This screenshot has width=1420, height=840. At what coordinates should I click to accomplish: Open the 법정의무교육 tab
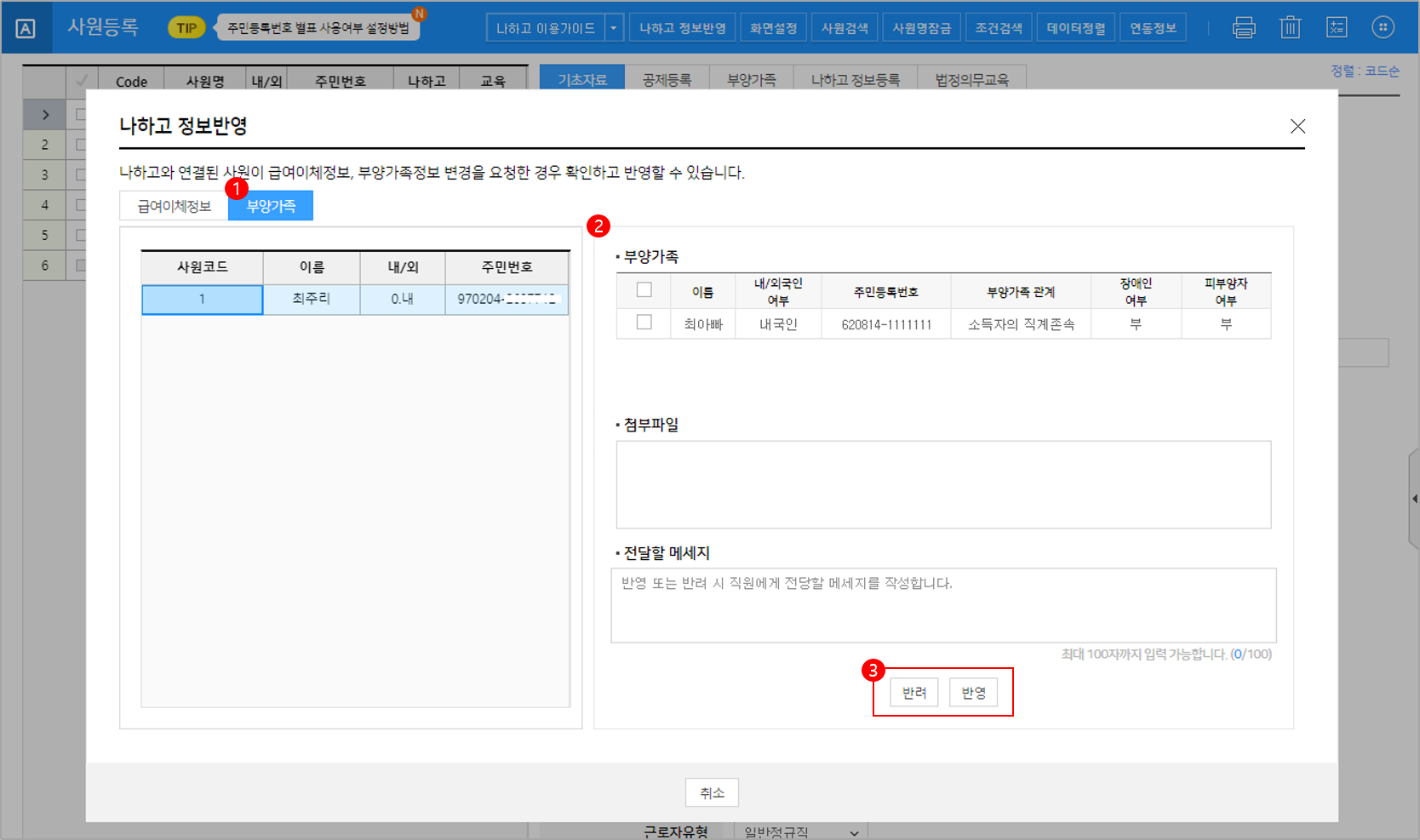(971, 79)
